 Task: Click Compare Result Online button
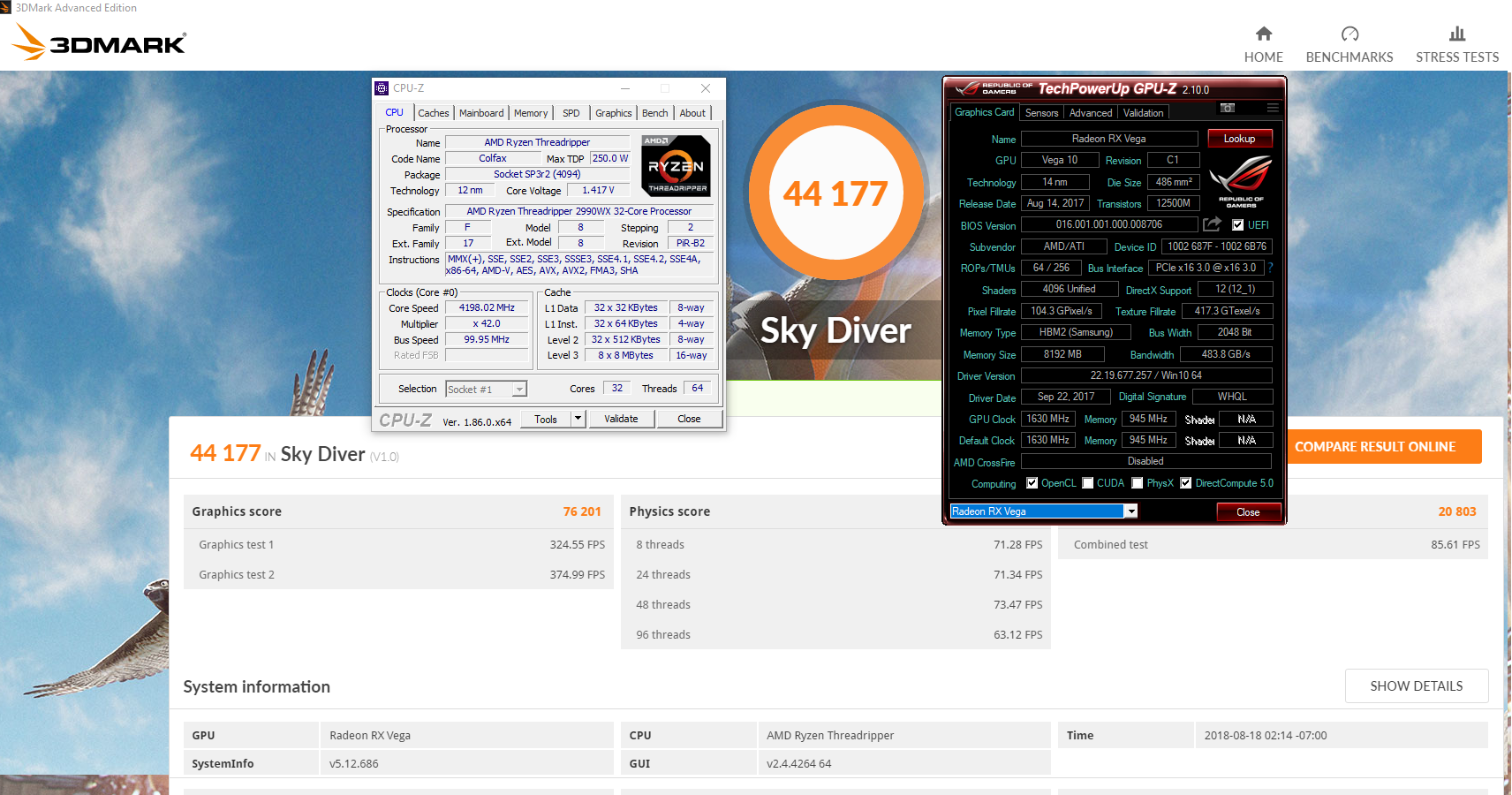1375,447
